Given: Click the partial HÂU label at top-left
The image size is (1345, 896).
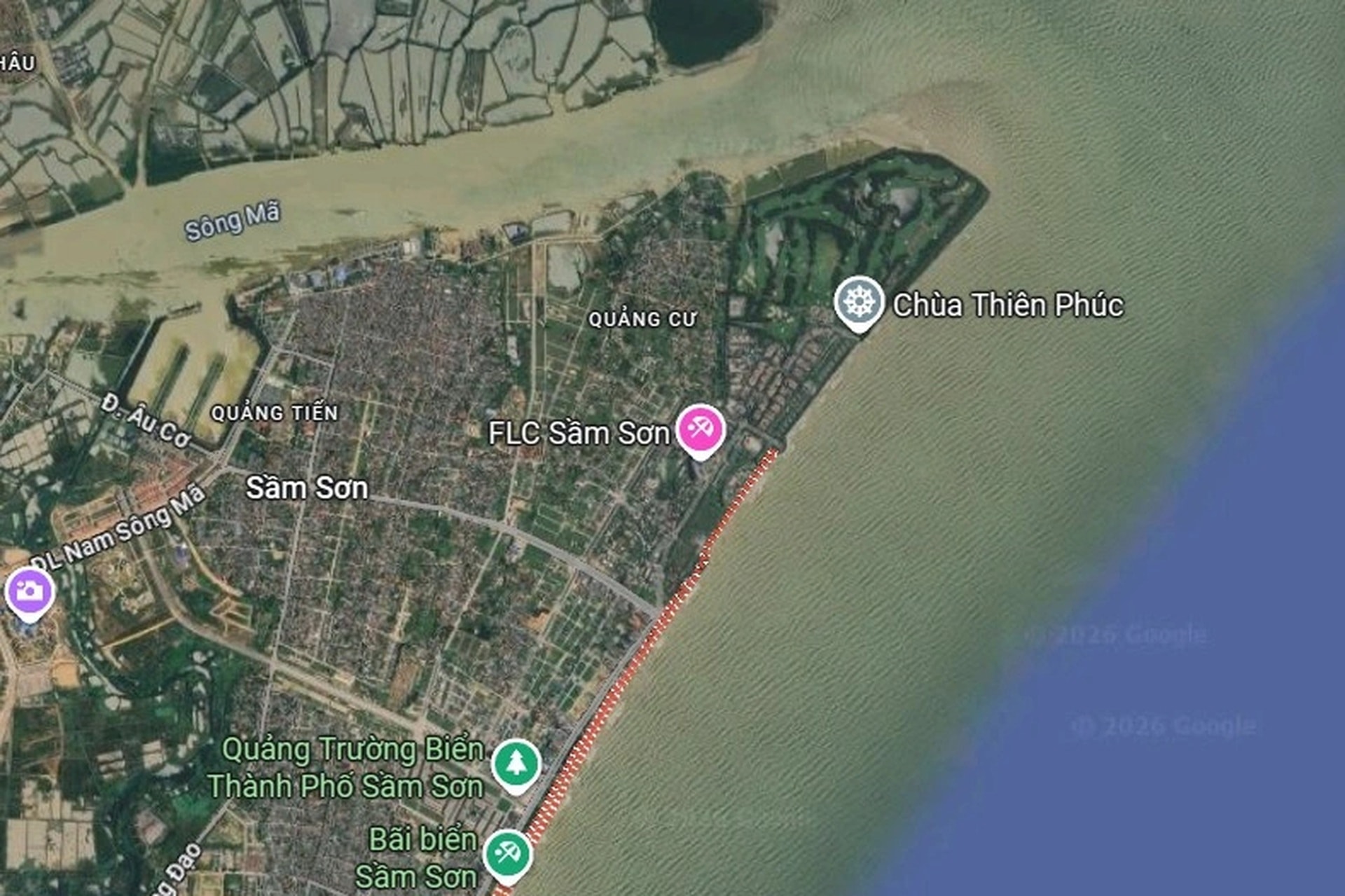Looking at the screenshot, I should pyautogui.click(x=18, y=64).
